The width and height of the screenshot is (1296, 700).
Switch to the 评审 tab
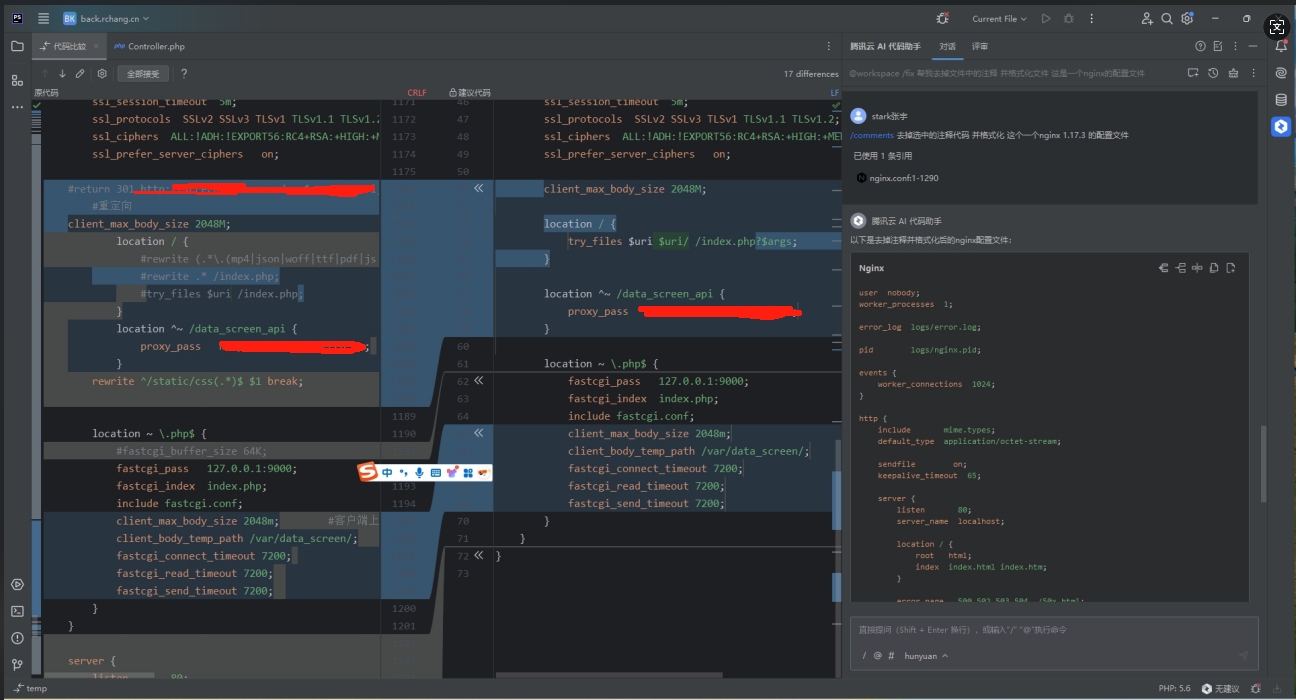point(980,46)
